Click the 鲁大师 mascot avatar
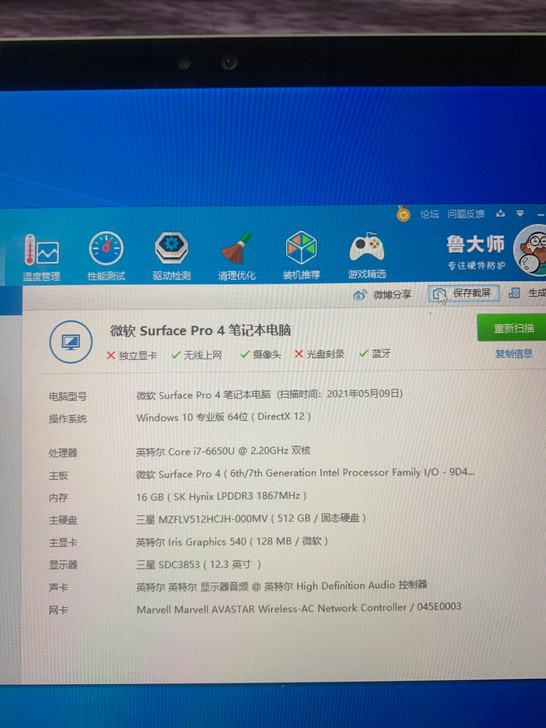 [x=531, y=251]
